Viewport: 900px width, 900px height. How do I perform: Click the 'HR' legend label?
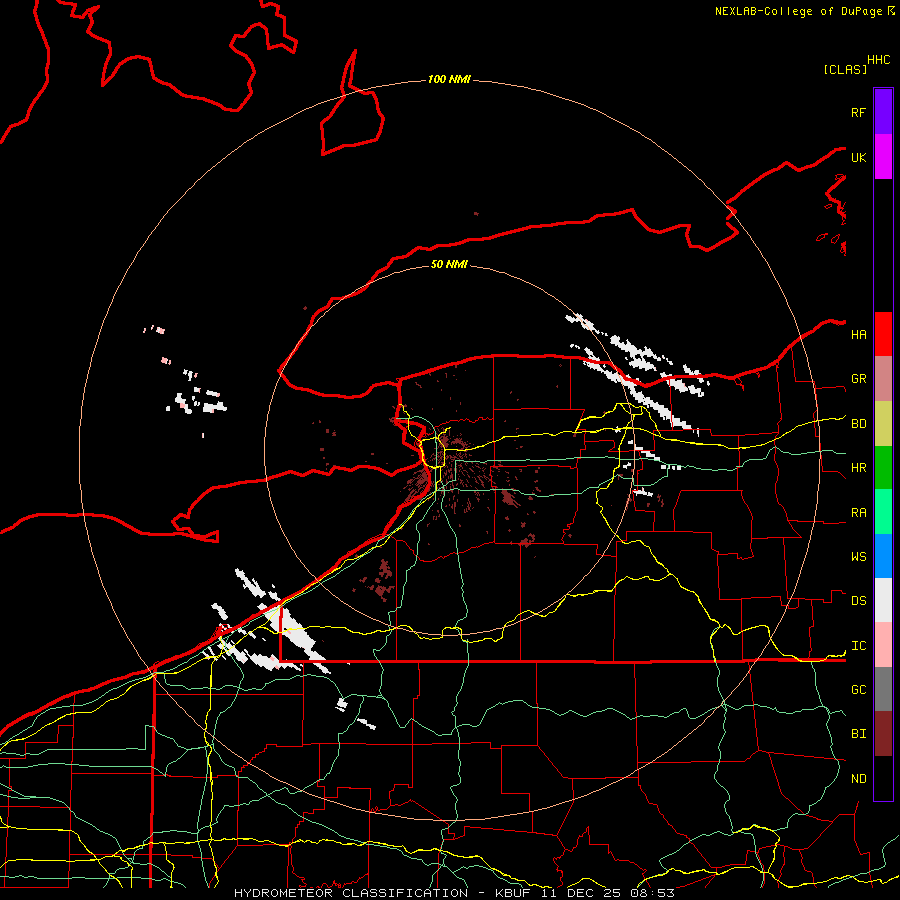click(858, 468)
